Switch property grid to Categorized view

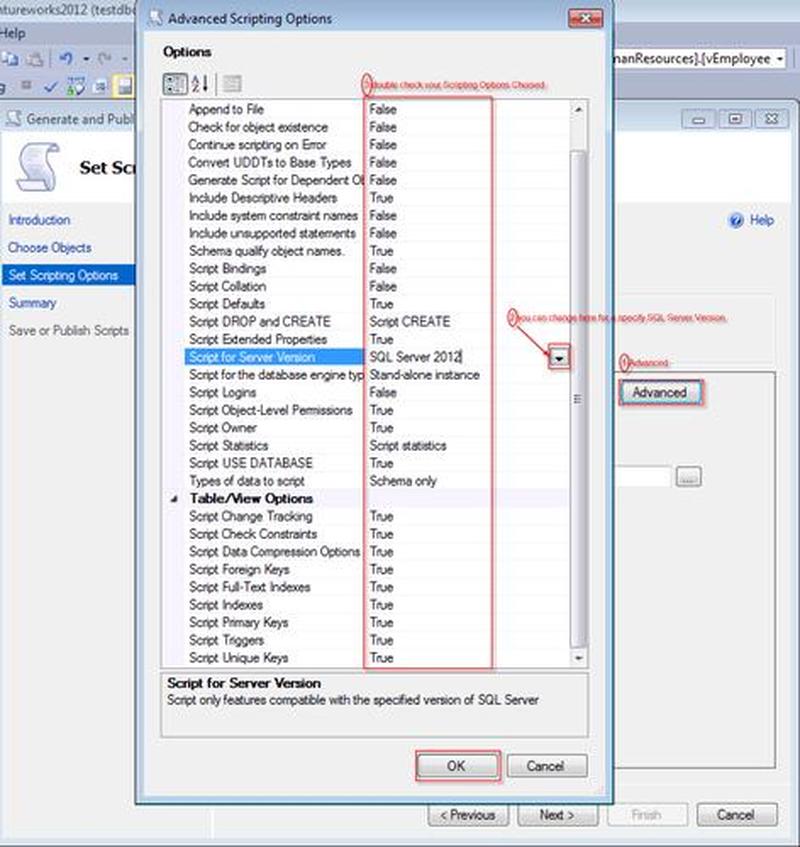point(175,84)
